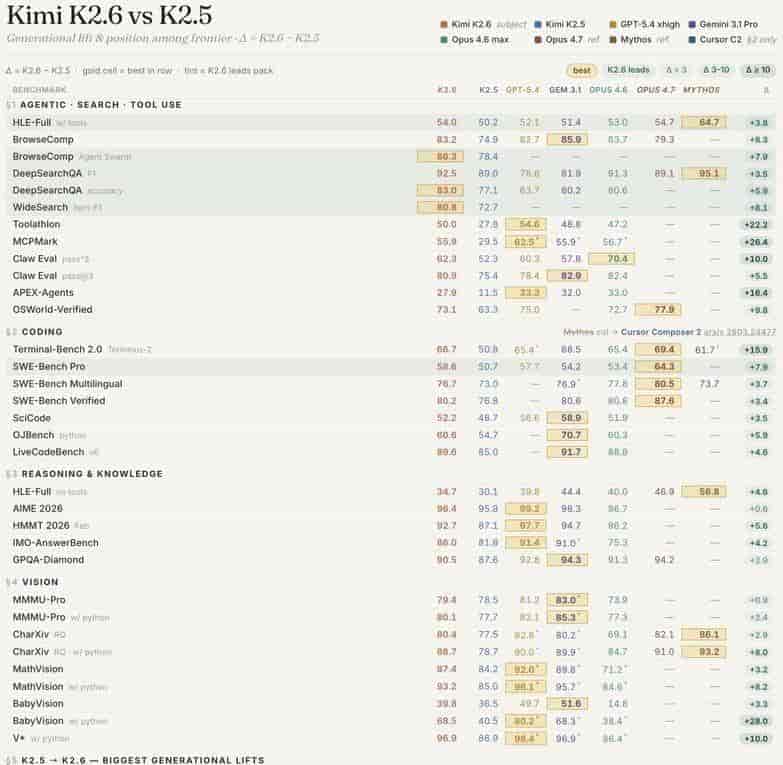The image size is (783, 765).
Task: Click the +16.4 delta for APEX-Agents
Action: pyautogui.click(x=756, y=293)
